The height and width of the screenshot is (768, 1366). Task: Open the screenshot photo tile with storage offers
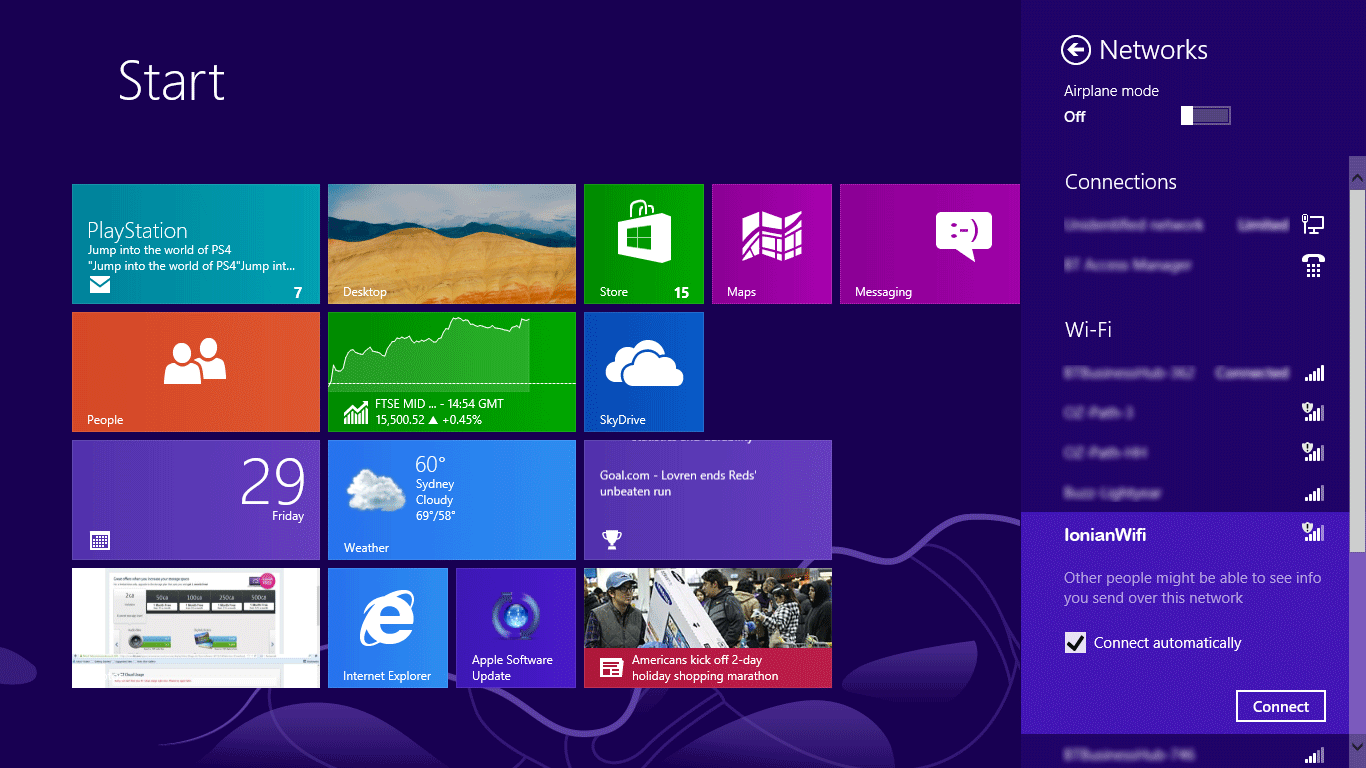pyautogui.click(x=196, y=628)
